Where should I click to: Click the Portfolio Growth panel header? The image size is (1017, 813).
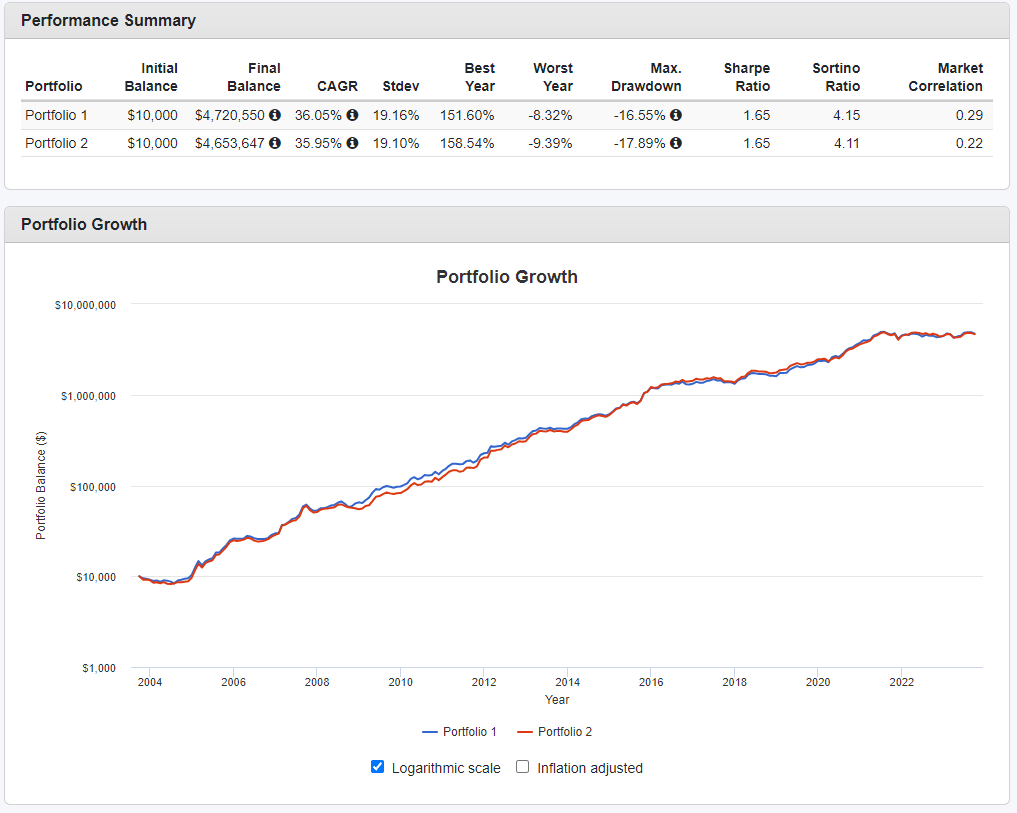(x=507, y=224)
